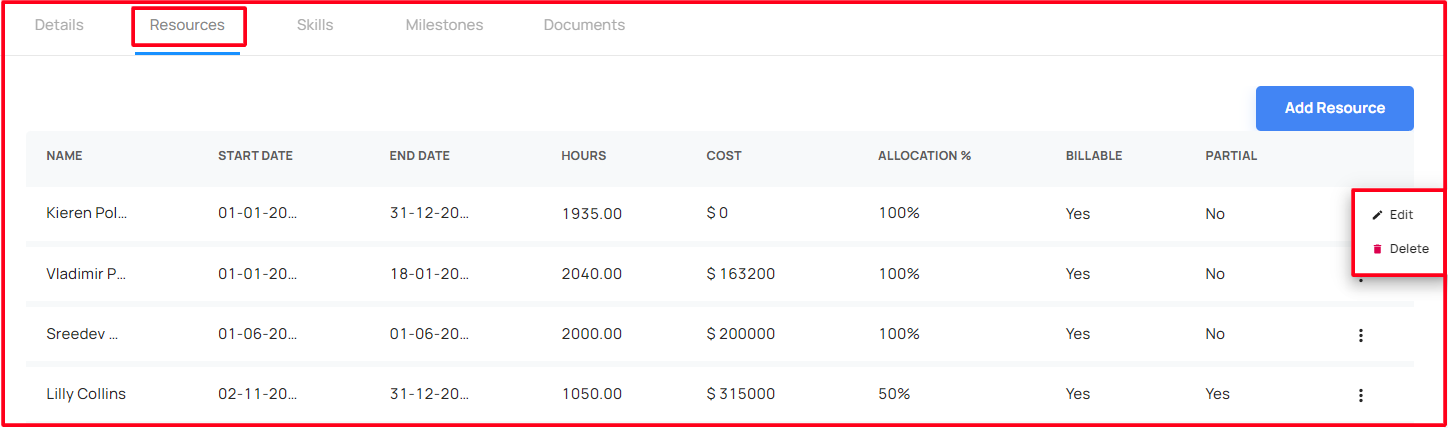Select the Lilly Collins name cell

coord(86,394)
